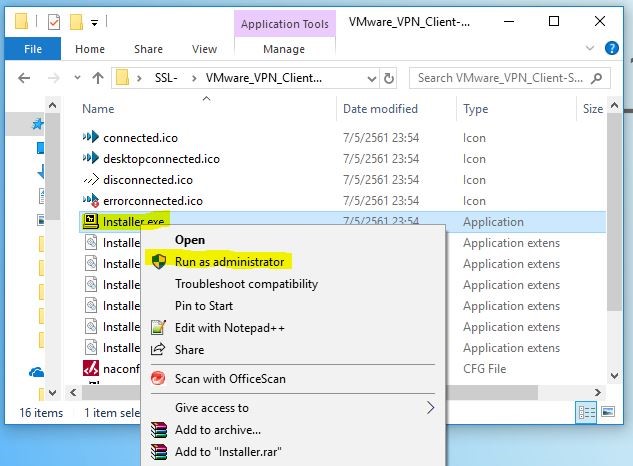Click the search magnifier icon
Screen dimensions: 633x466
(x=596, y=78)
